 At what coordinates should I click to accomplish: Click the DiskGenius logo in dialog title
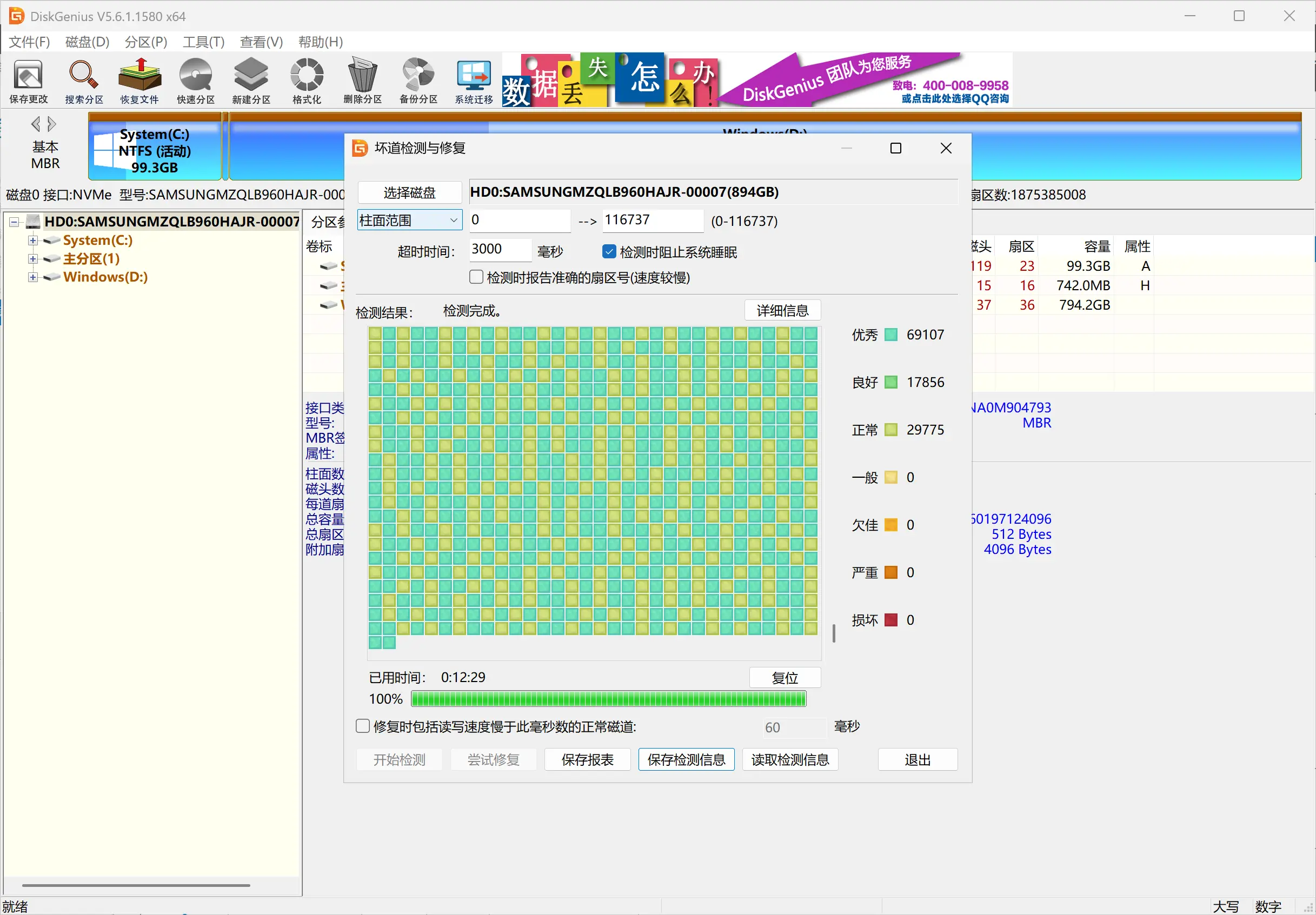click(360, 148)
